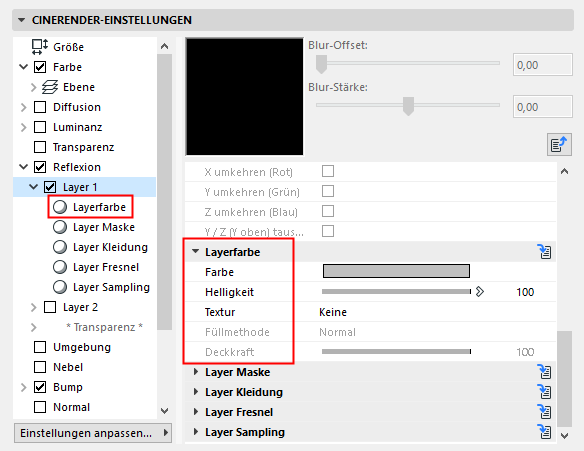Enable the Diffusion channel checkbox
The height and width of the screenshot is (451, 584).
40,107
